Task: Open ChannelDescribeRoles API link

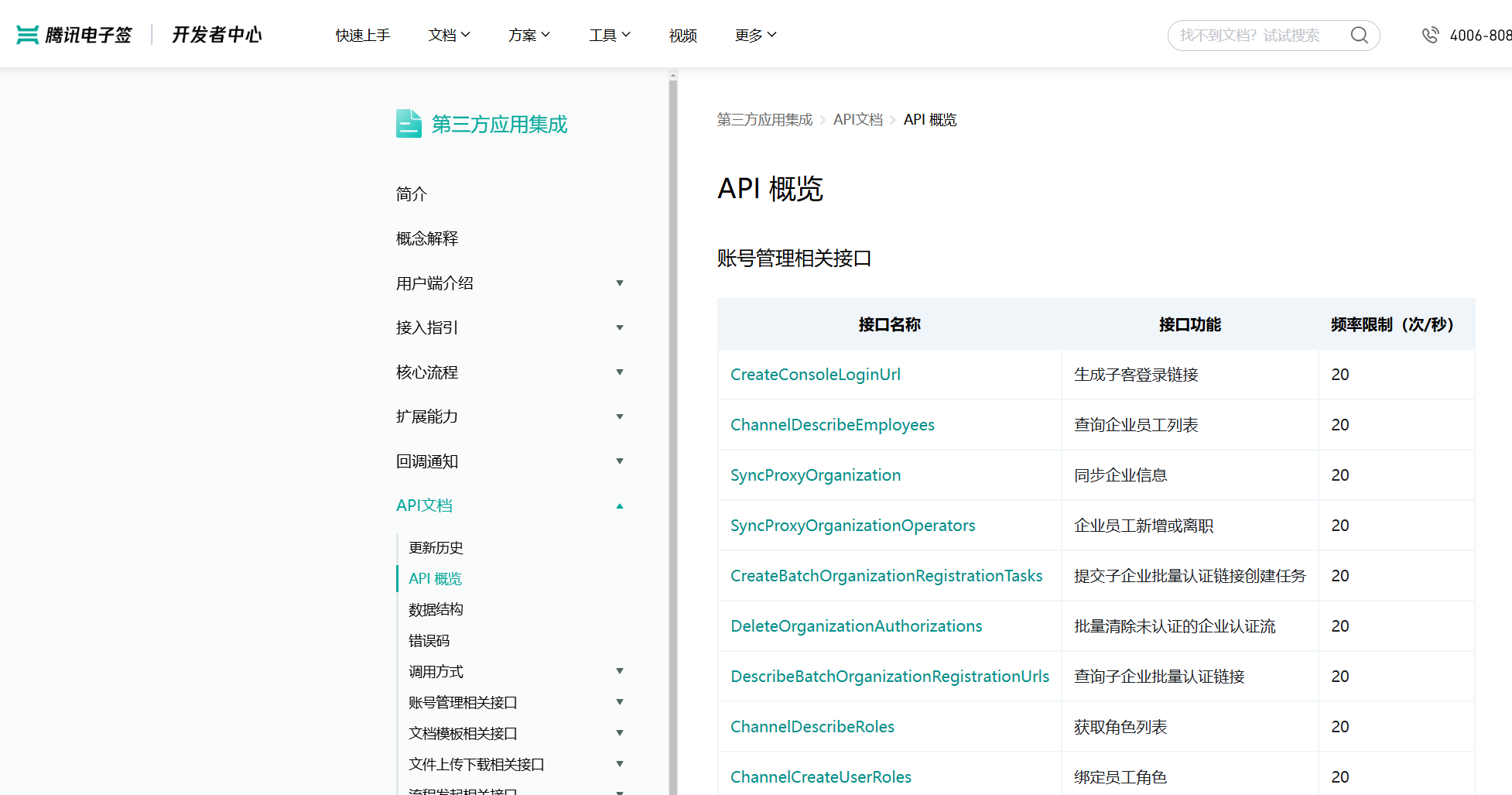Action: coord(812,727)
